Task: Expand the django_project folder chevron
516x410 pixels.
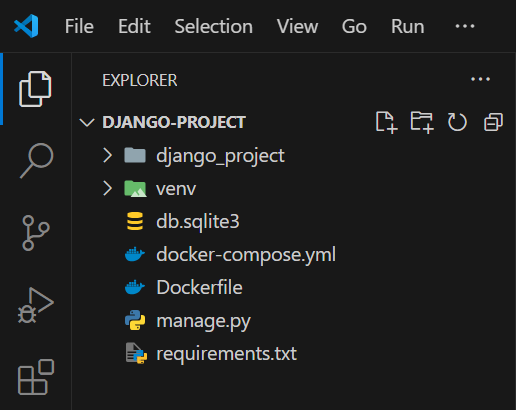Action: tap(107, 155)
